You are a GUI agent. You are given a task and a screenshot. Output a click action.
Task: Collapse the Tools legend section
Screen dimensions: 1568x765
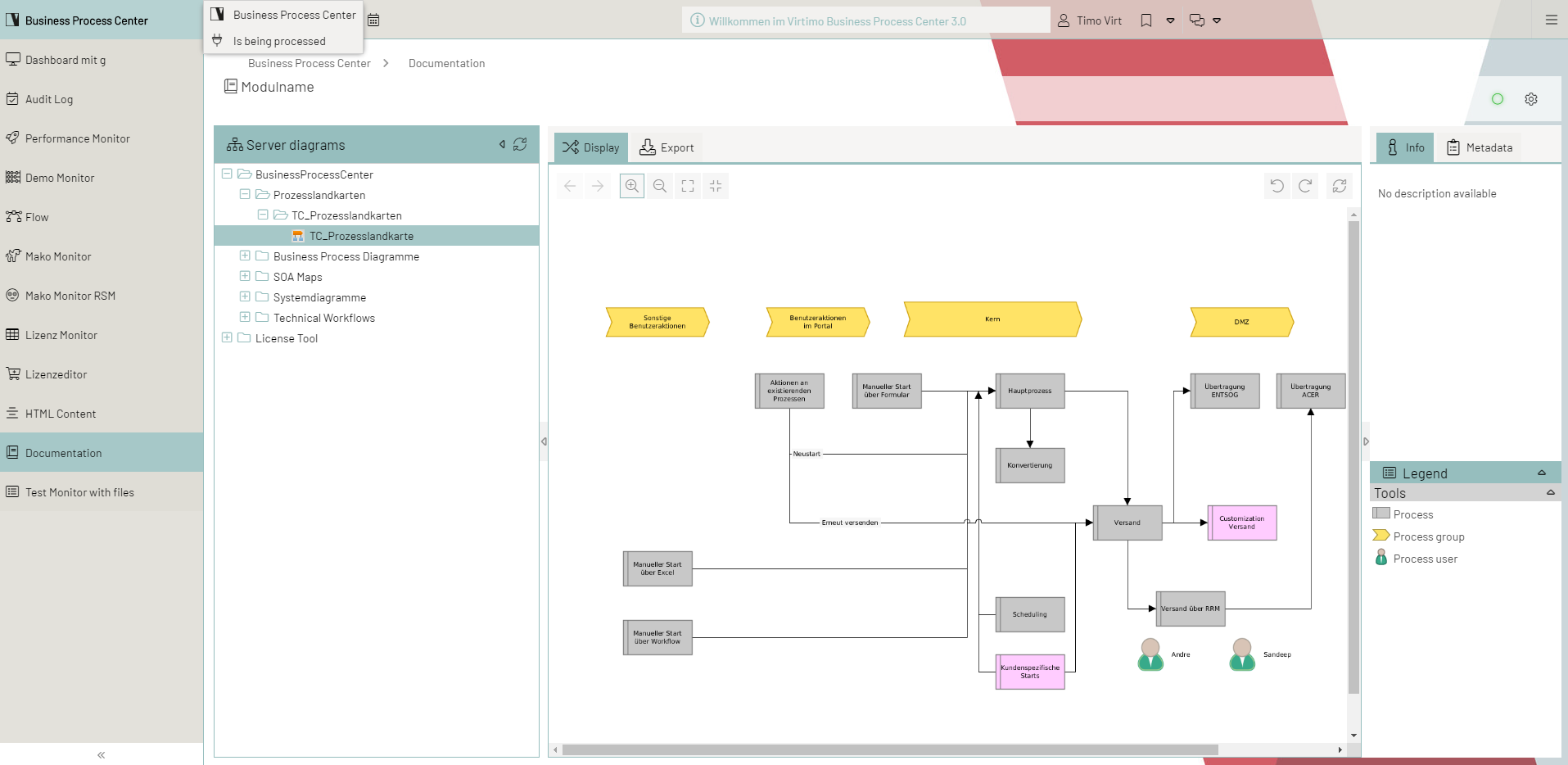coord(1549,492)
